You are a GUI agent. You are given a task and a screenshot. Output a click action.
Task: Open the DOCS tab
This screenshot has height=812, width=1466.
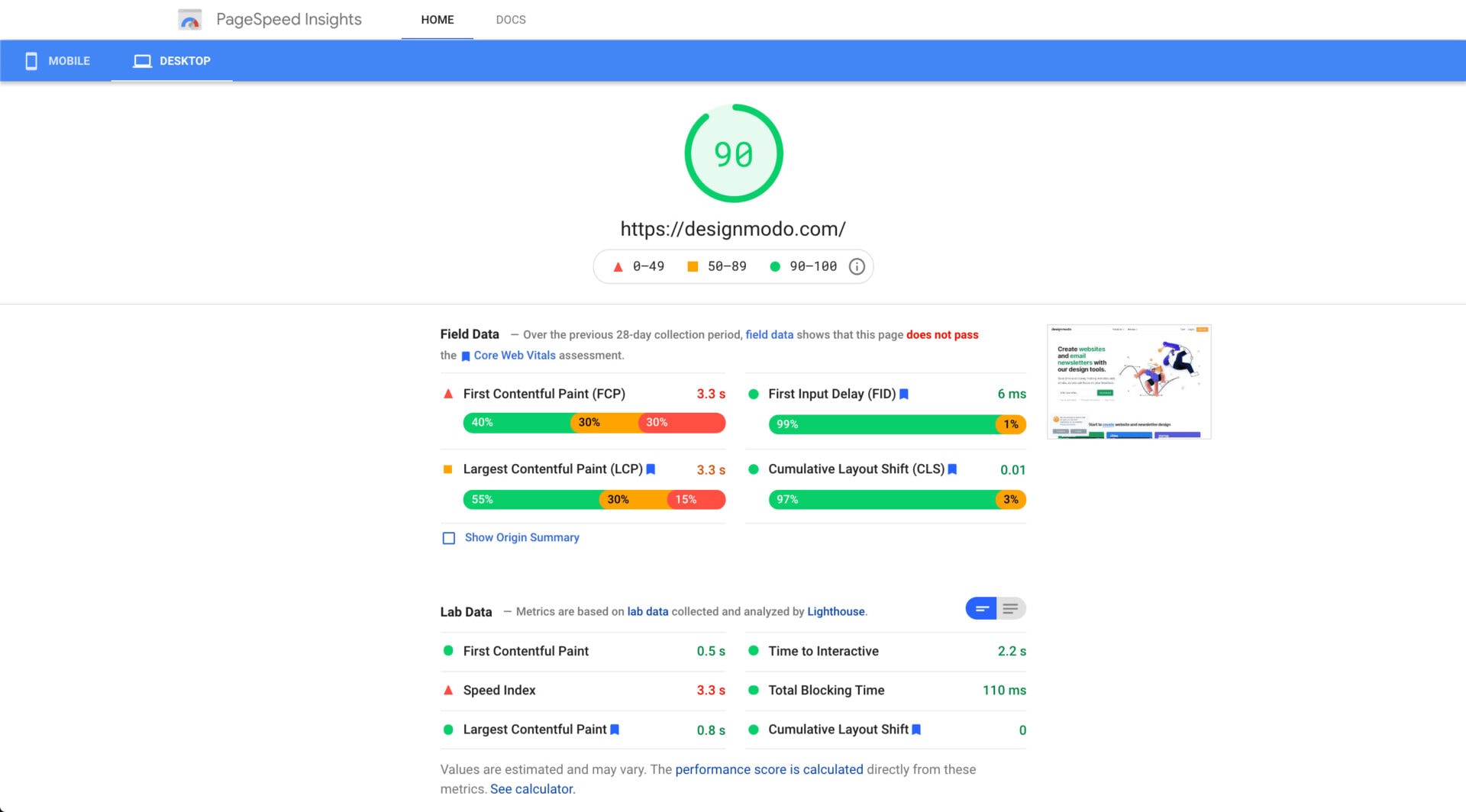(x=511, y=20)
